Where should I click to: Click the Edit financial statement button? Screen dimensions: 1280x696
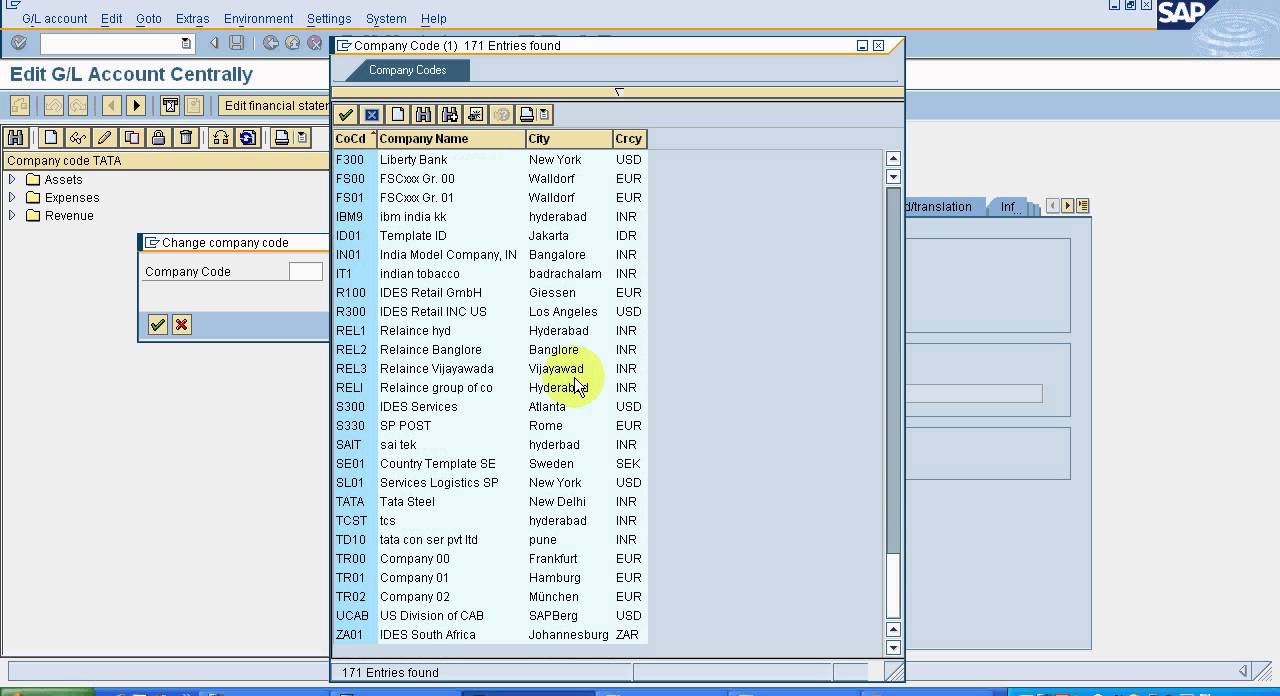click(x=275, y=105)
